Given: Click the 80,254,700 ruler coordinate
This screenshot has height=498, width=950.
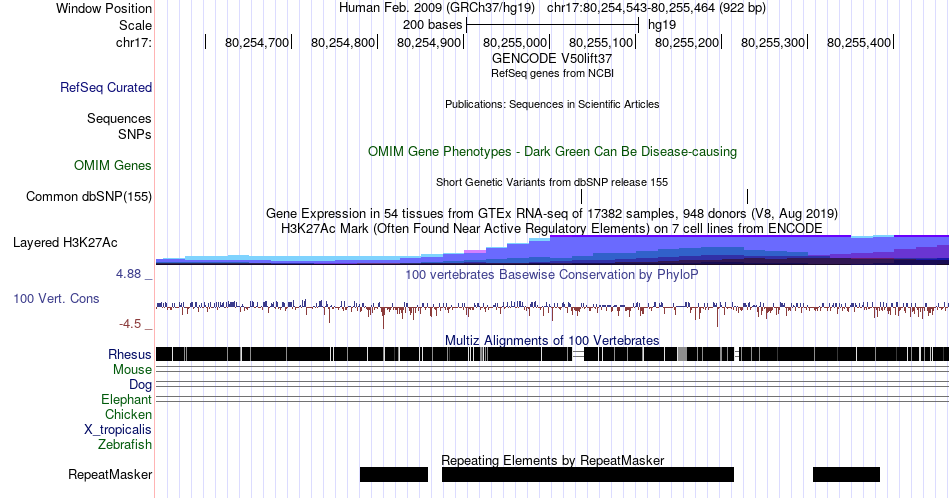Looking at the screenshot, I should tap(257, 42).
